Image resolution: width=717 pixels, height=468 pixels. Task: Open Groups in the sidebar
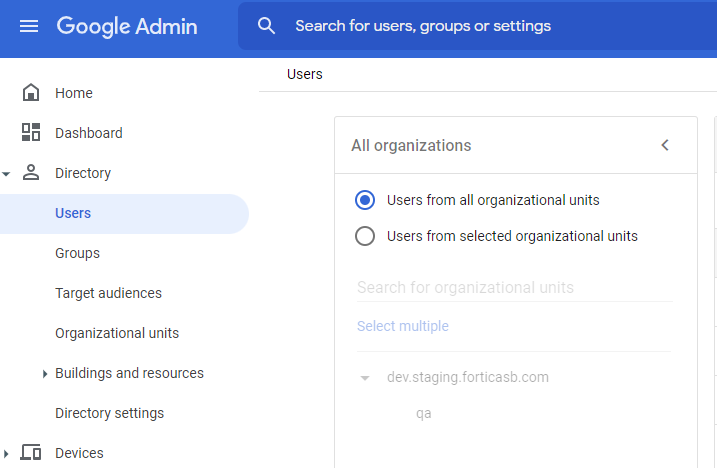77,253
